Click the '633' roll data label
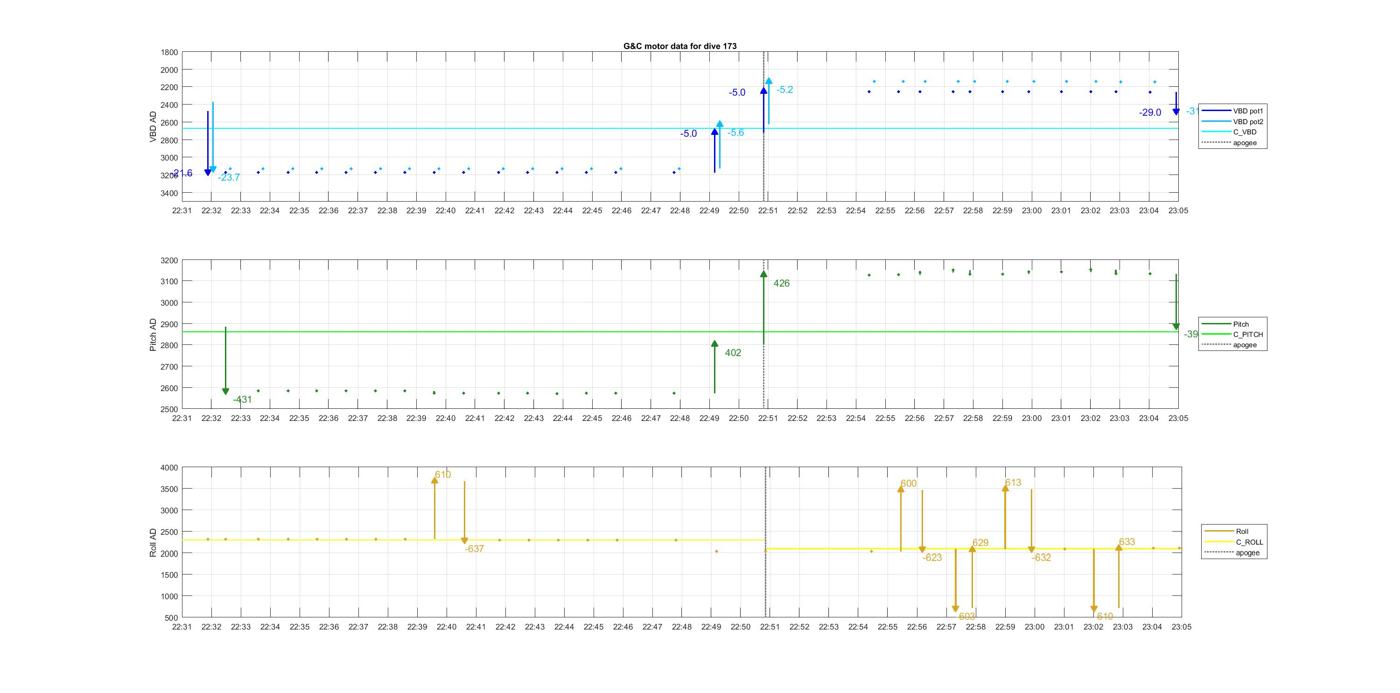The image size is (1400, 693). (x=1127, y=542)
